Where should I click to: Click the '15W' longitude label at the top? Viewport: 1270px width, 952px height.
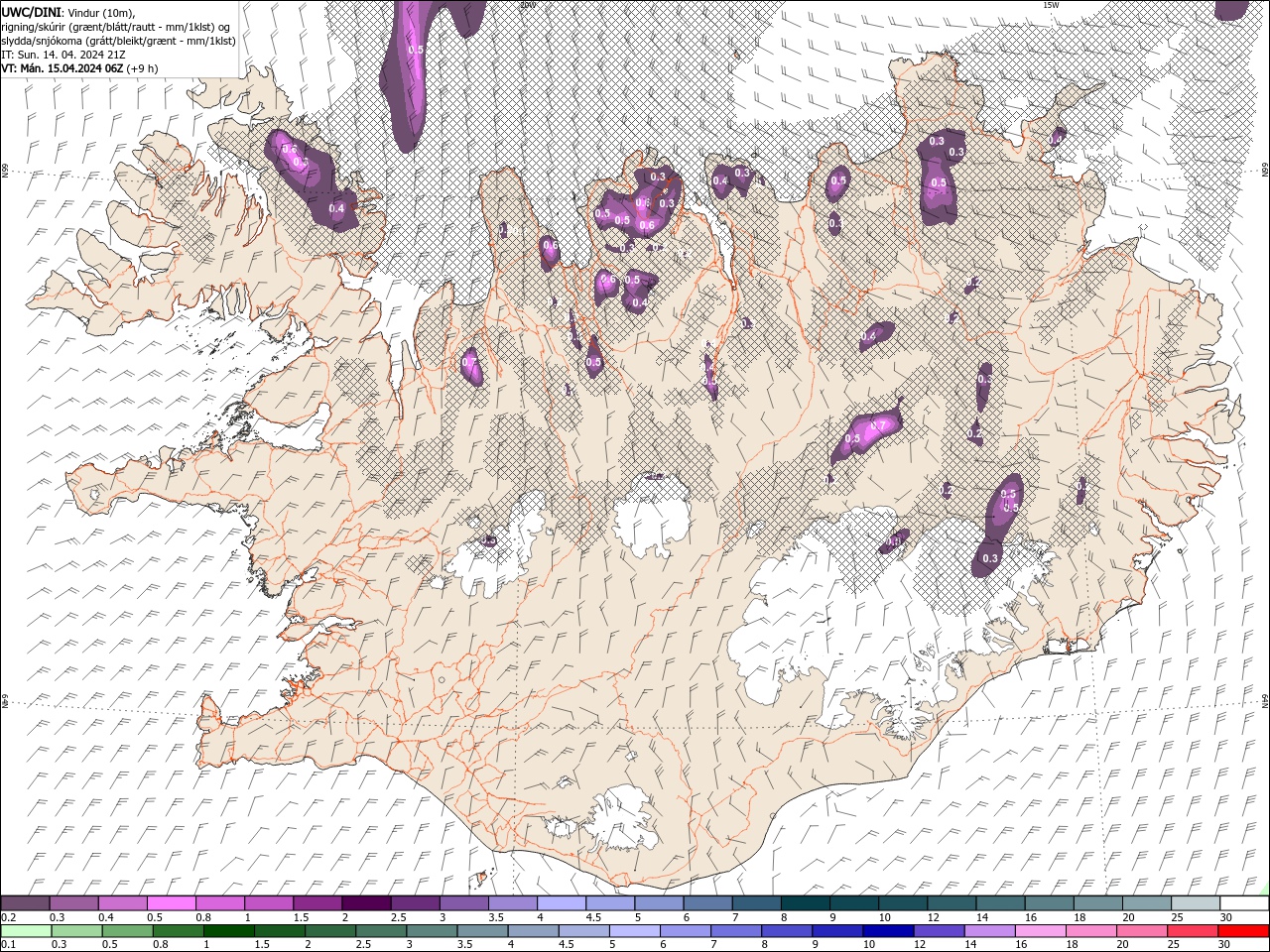tap(1051, 5)
